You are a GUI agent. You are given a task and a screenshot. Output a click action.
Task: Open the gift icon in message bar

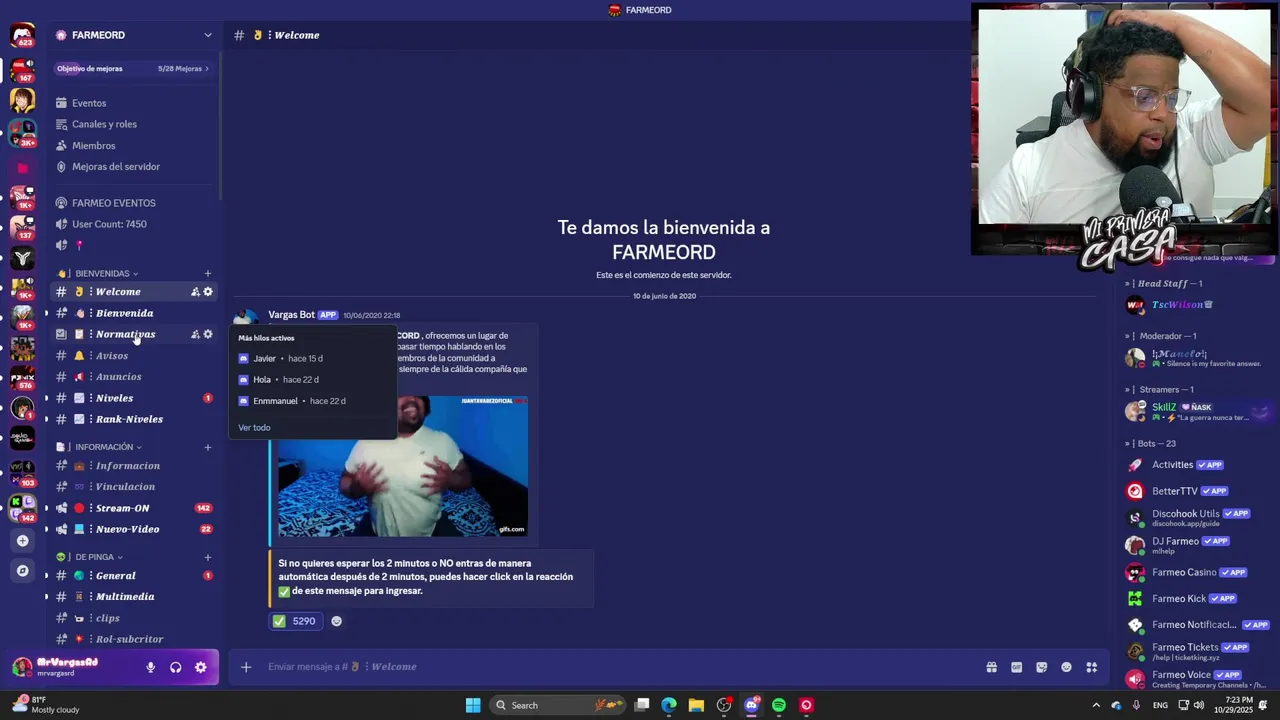[x=992, y=667]
